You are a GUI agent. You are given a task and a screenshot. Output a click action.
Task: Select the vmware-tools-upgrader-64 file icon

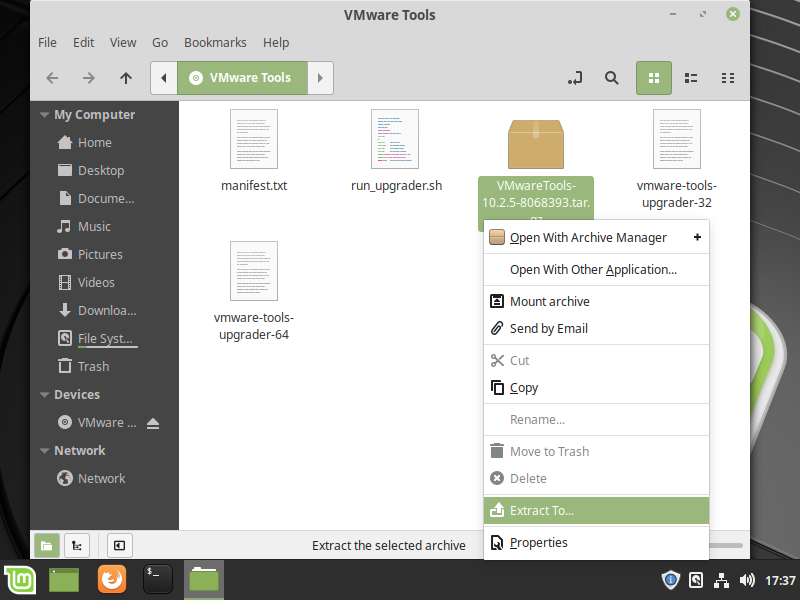(x=254, y=271)
